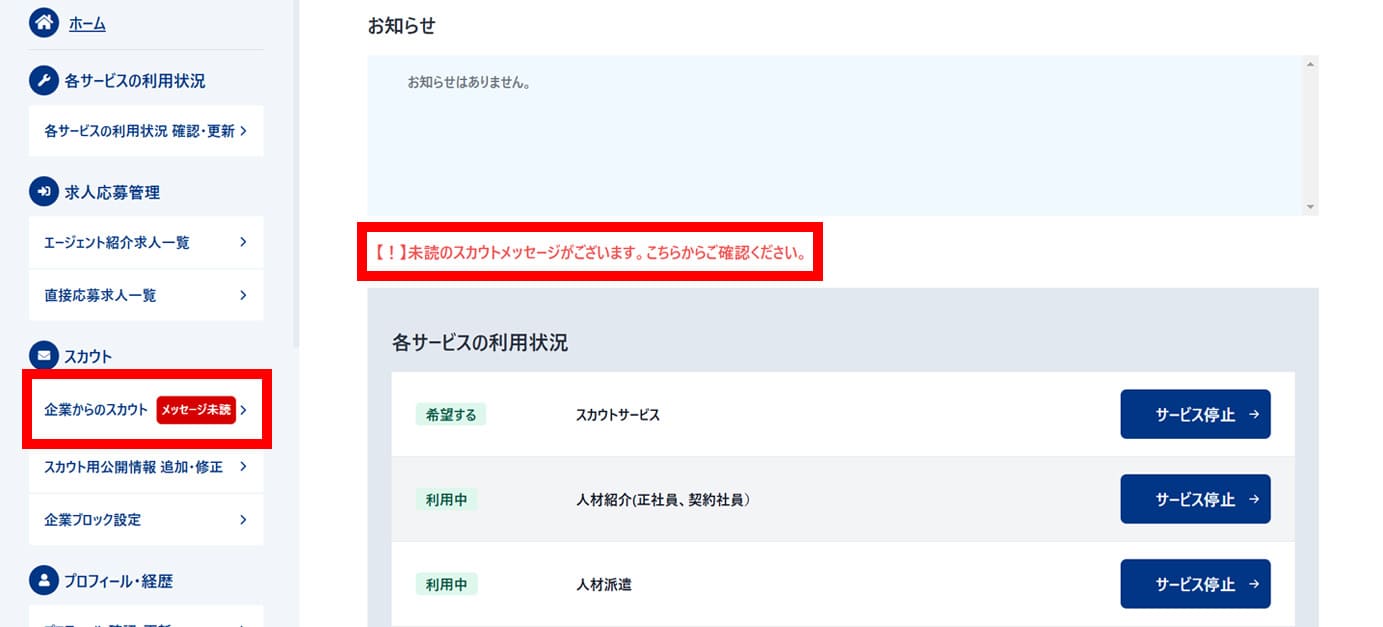The image size is (1383, 627).
Task: Stop 人材紹介(正社員、契約社員) service
Action: (x=1195, y=499)
